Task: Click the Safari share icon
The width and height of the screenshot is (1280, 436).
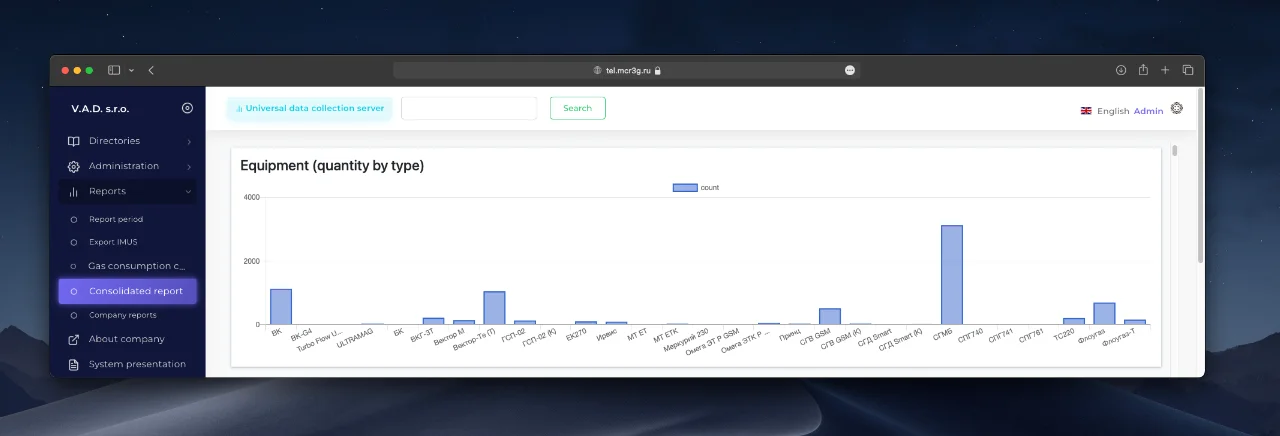Action: pyautogui.click(x=1143, y=70)
